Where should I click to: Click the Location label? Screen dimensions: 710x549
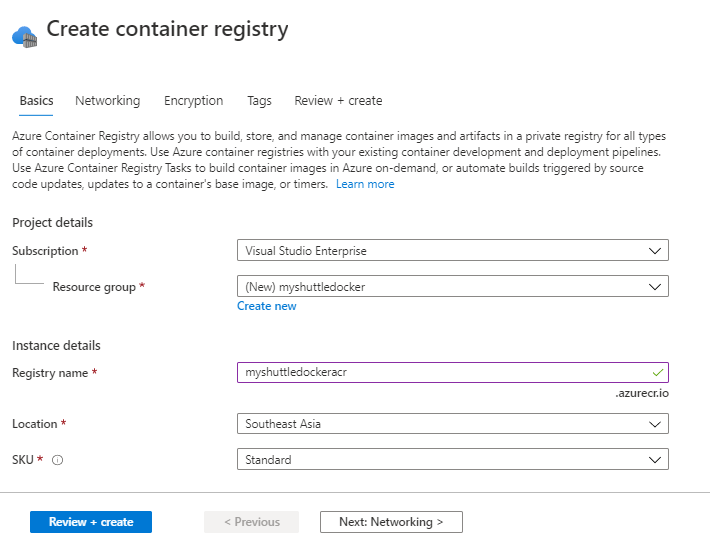(35, 424)
